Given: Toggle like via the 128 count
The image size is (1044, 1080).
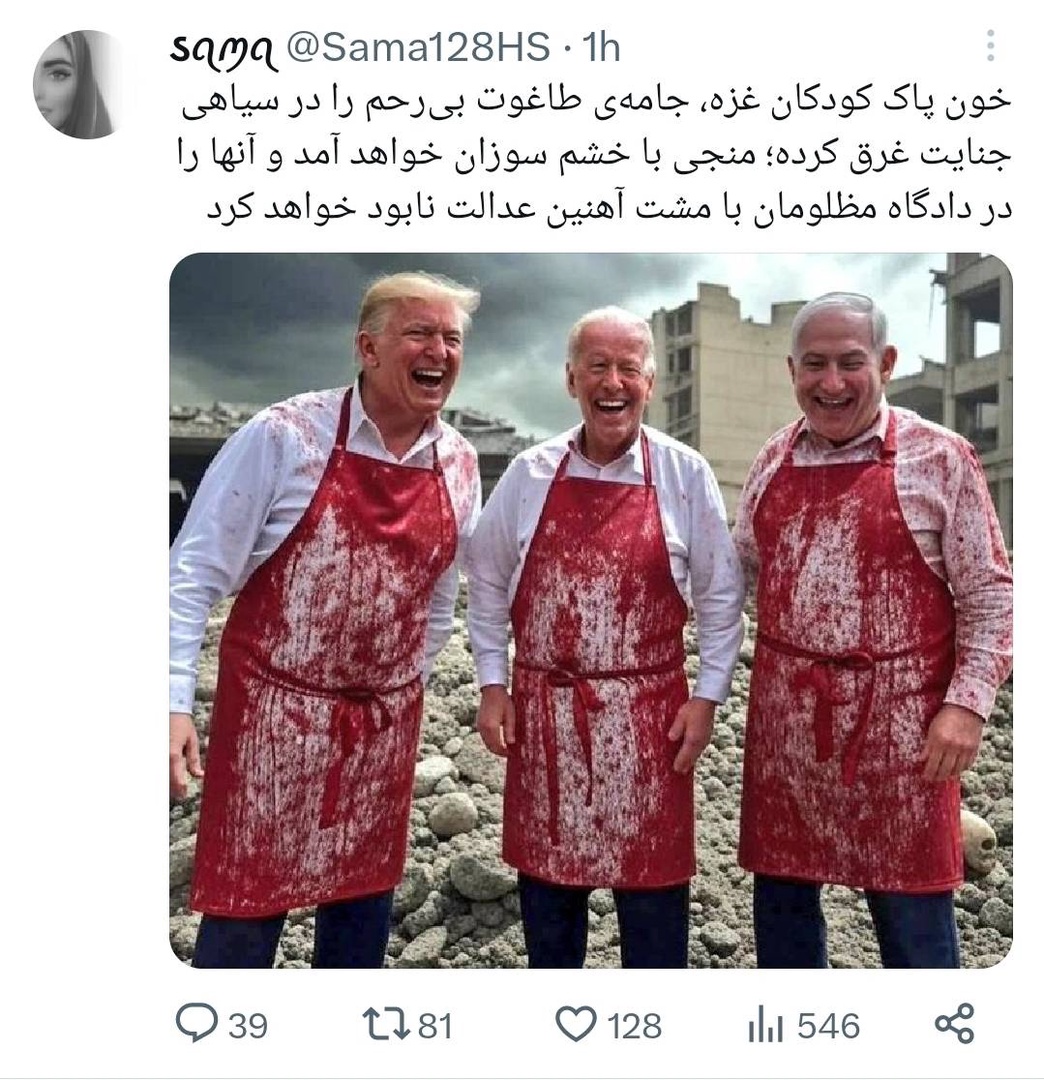Looking at the screenshot, I should click(634, 1026).
